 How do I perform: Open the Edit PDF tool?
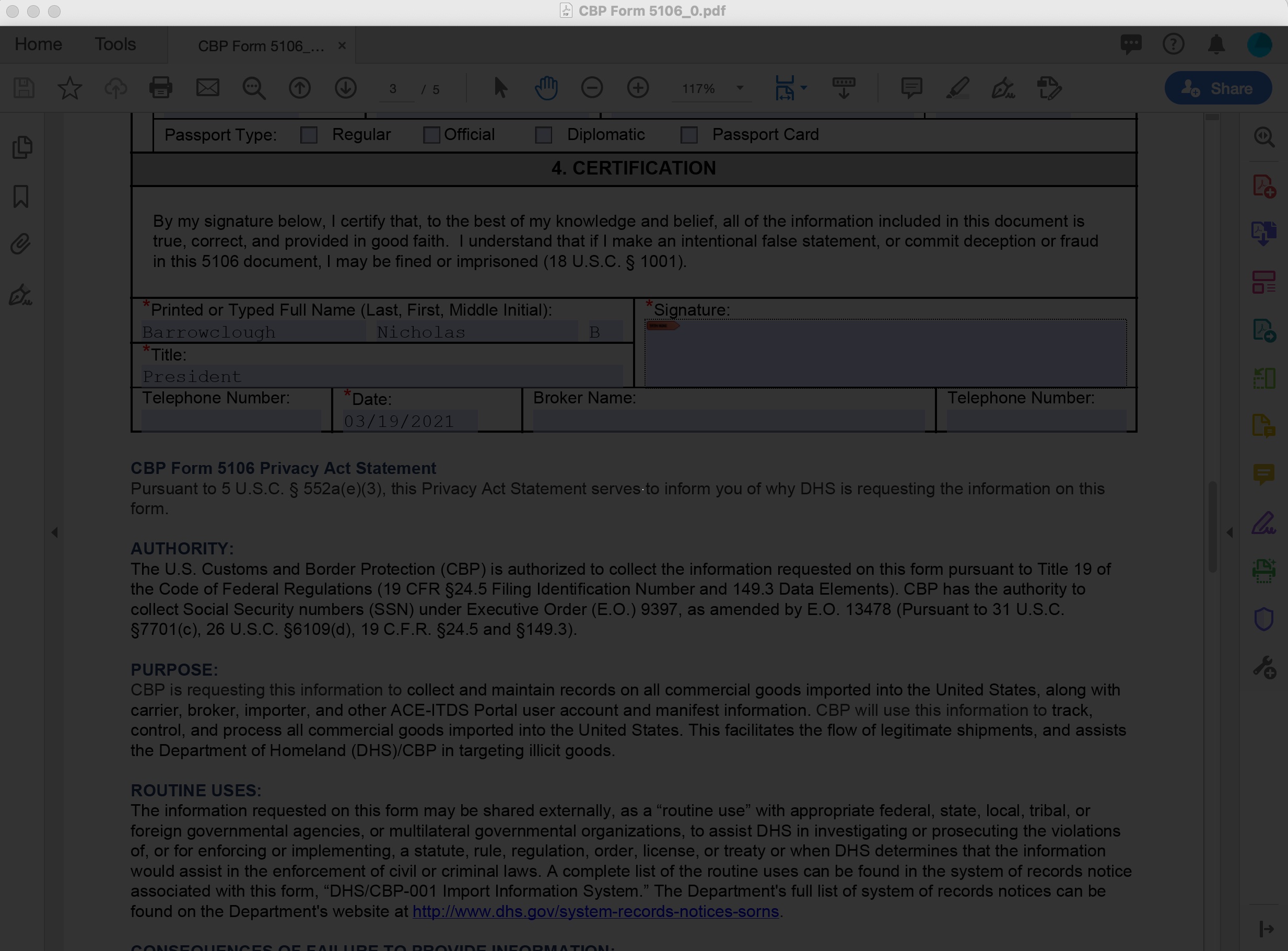pos(1050,88)
